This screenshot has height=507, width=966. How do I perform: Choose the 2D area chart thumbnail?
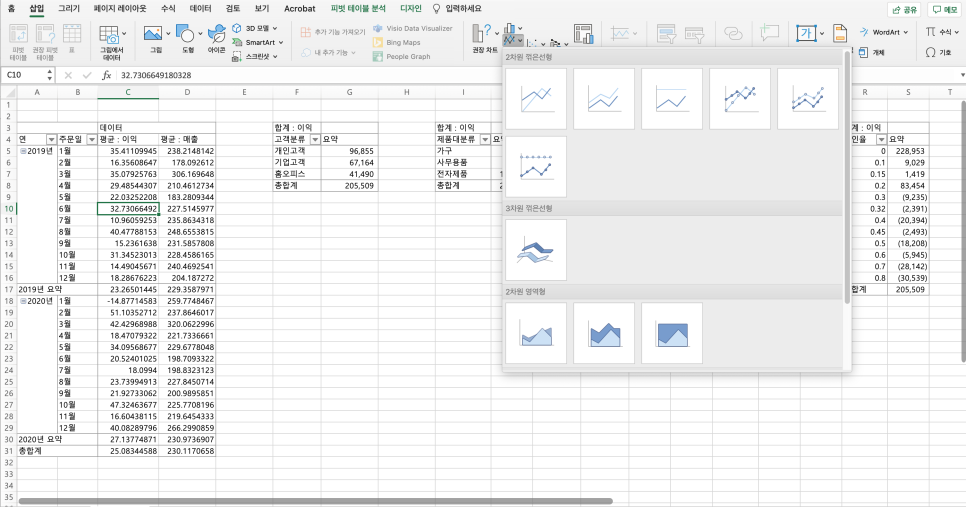tap(535, 333)
